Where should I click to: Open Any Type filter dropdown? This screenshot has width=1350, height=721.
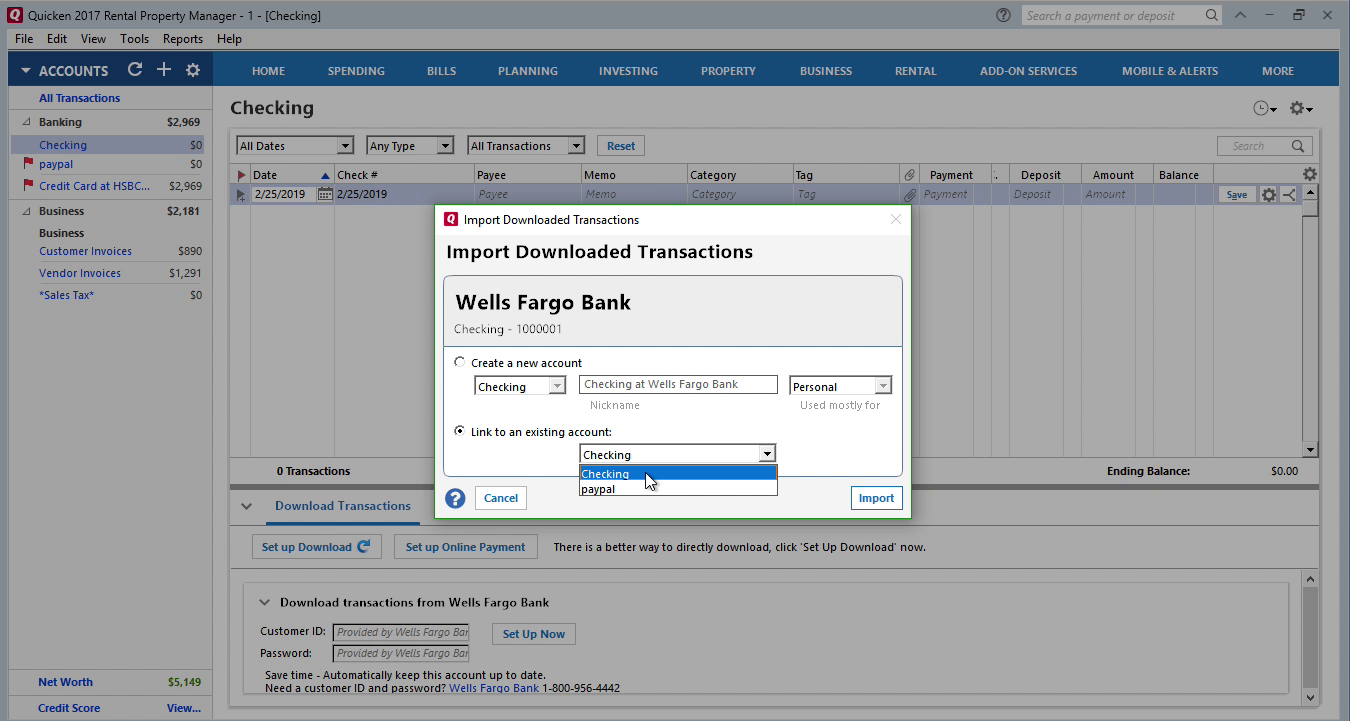pyautogui.click(x=410, y=146)
